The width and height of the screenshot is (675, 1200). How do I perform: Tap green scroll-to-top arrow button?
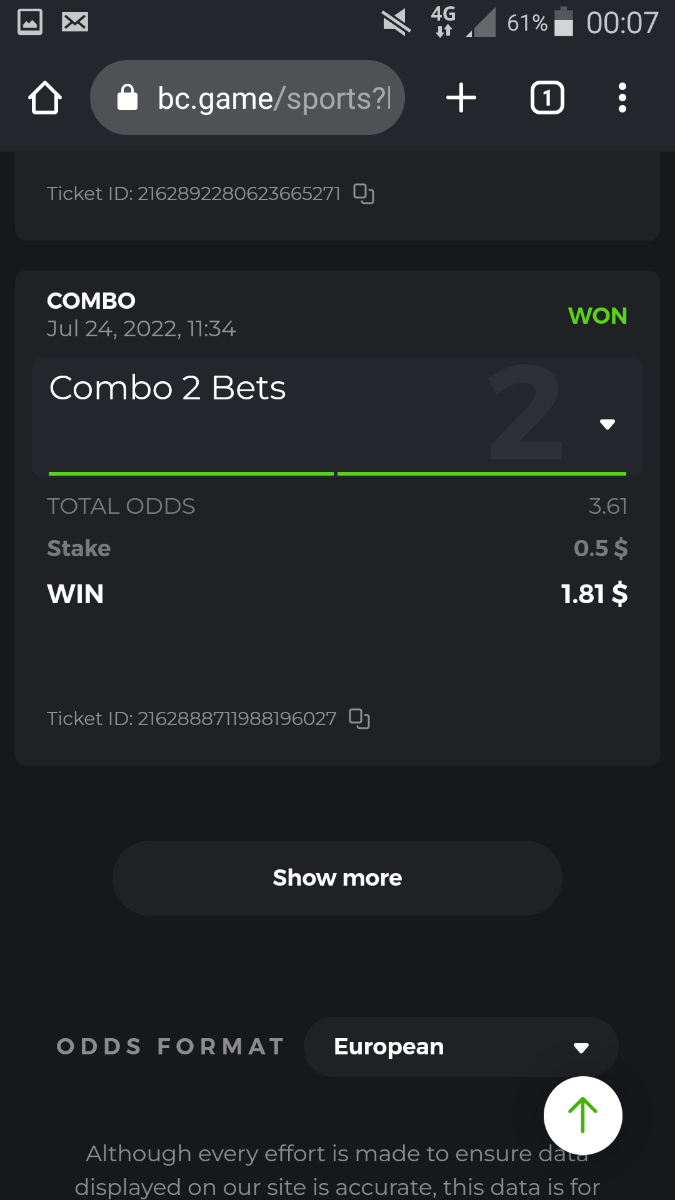tap(583, 1115)
